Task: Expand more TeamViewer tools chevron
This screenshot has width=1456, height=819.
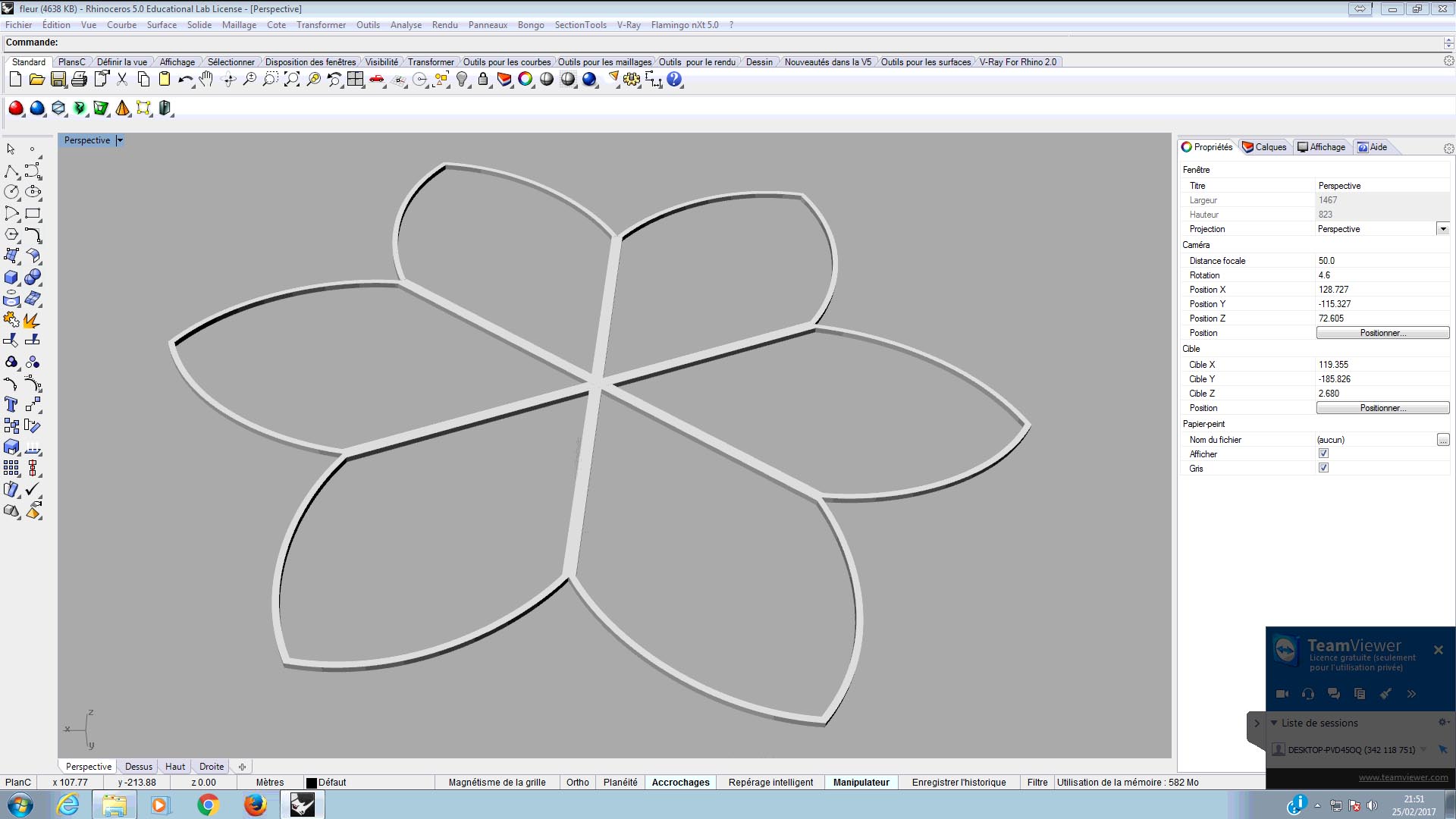Action: pyautogui.click(x=1411, y=694)
